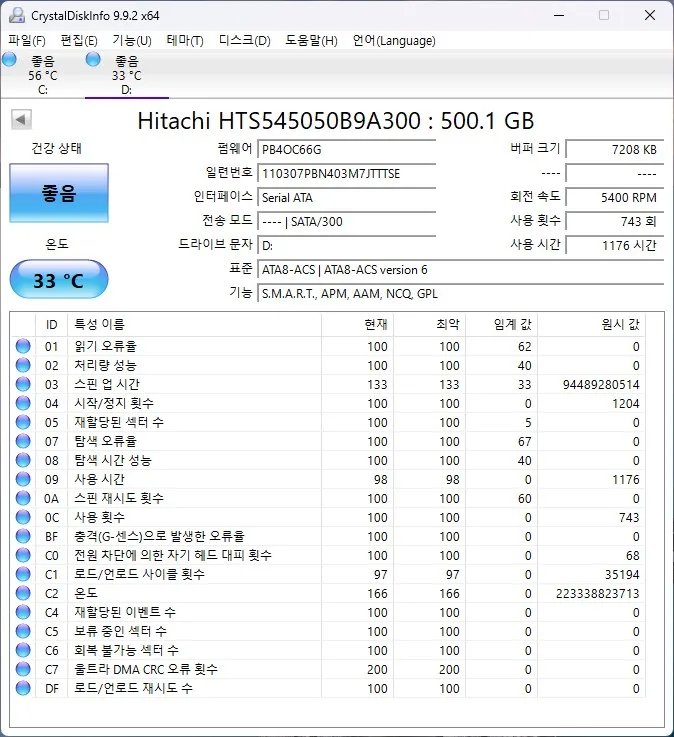Click the 특성 이름 column header
This screenshot has height=737, width=674.
coord(194,324)
